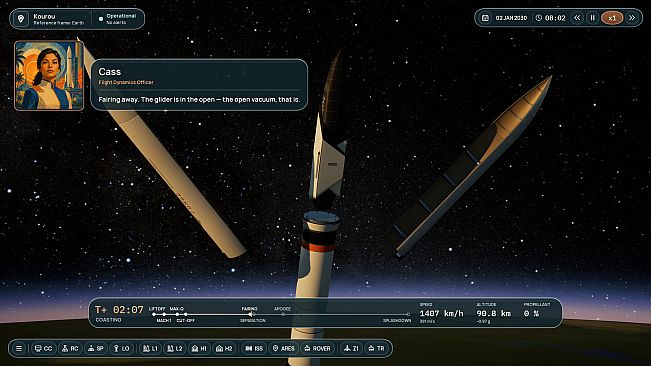
Task: Switch to launch pad L2
Action: (175, 349)
